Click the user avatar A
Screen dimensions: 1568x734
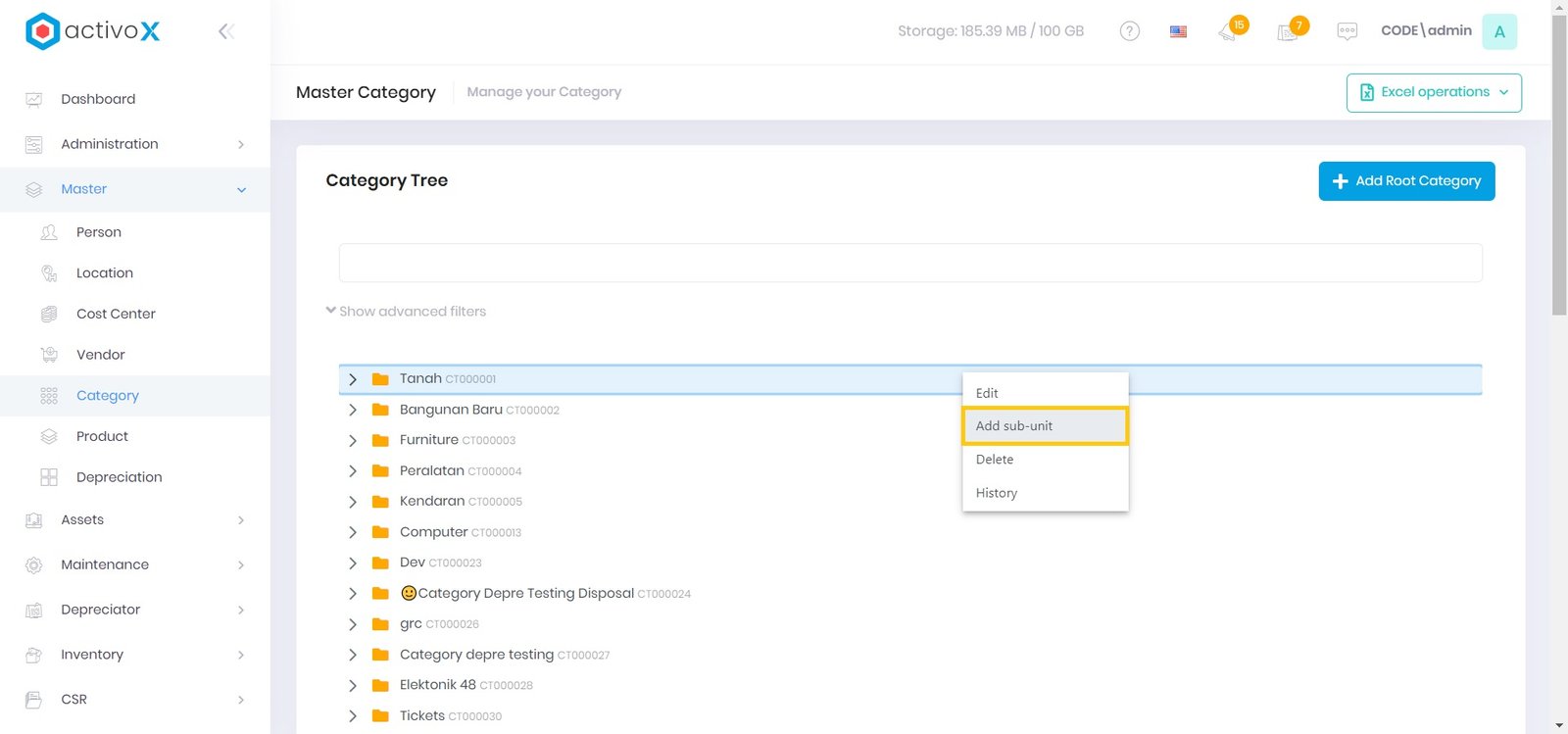click(x=1498, y=31)
